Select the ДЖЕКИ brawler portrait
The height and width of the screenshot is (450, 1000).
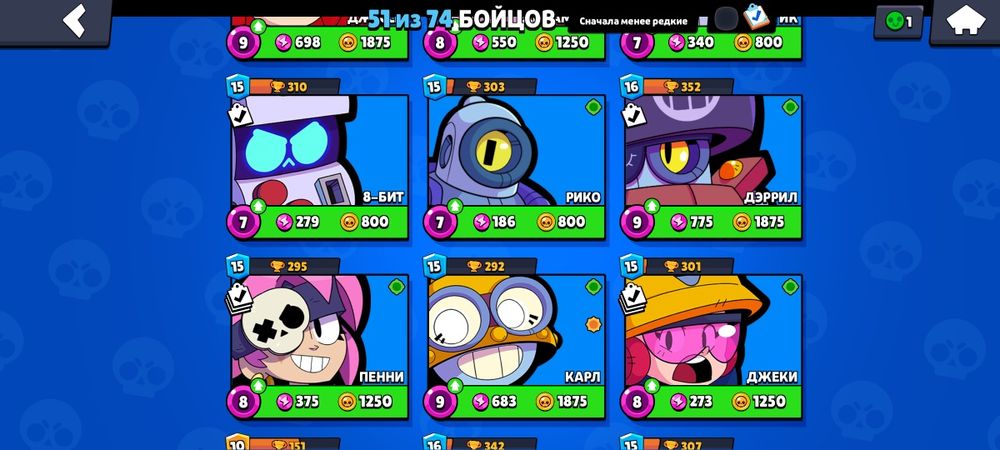[713, 330]
